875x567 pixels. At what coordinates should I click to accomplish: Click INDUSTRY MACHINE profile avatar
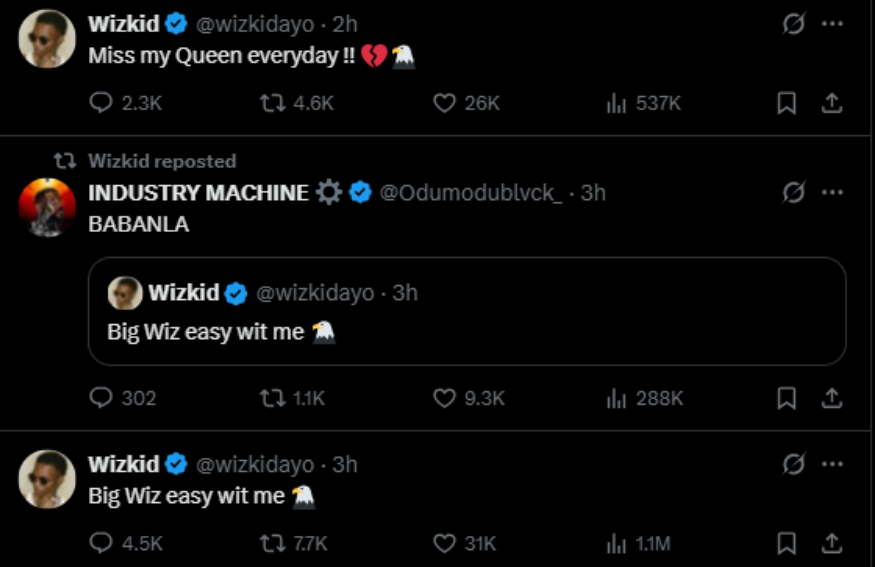point(47,208)
